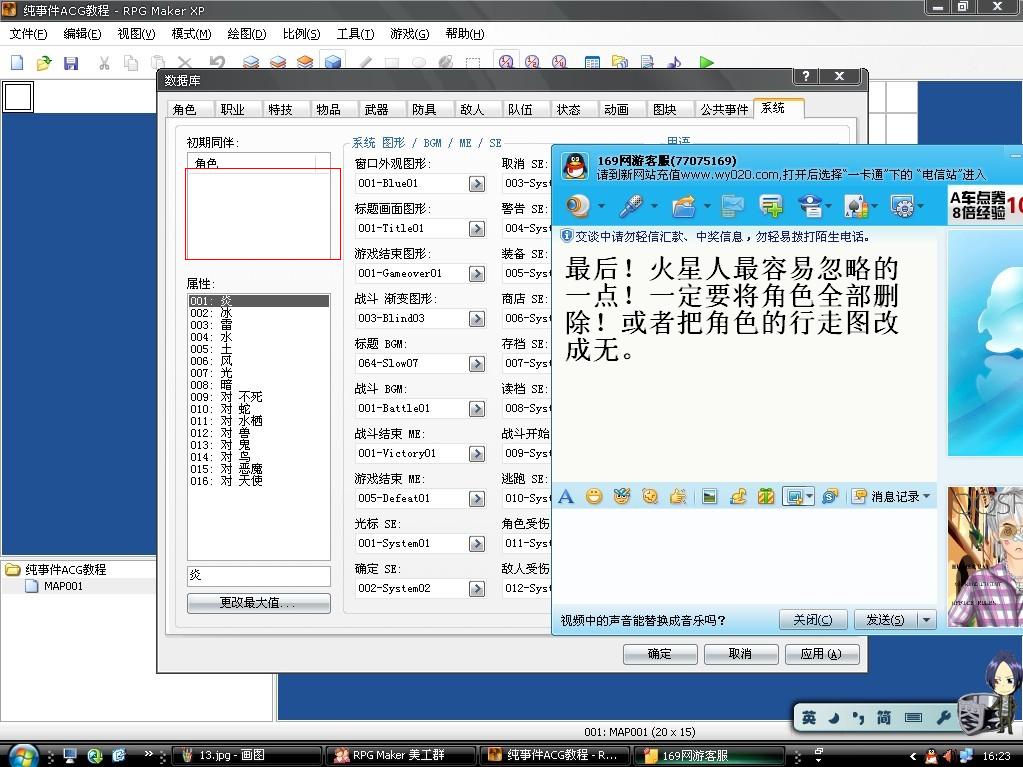Open the 工具(T) menu
1023x767 pixels.
point(355,34)
